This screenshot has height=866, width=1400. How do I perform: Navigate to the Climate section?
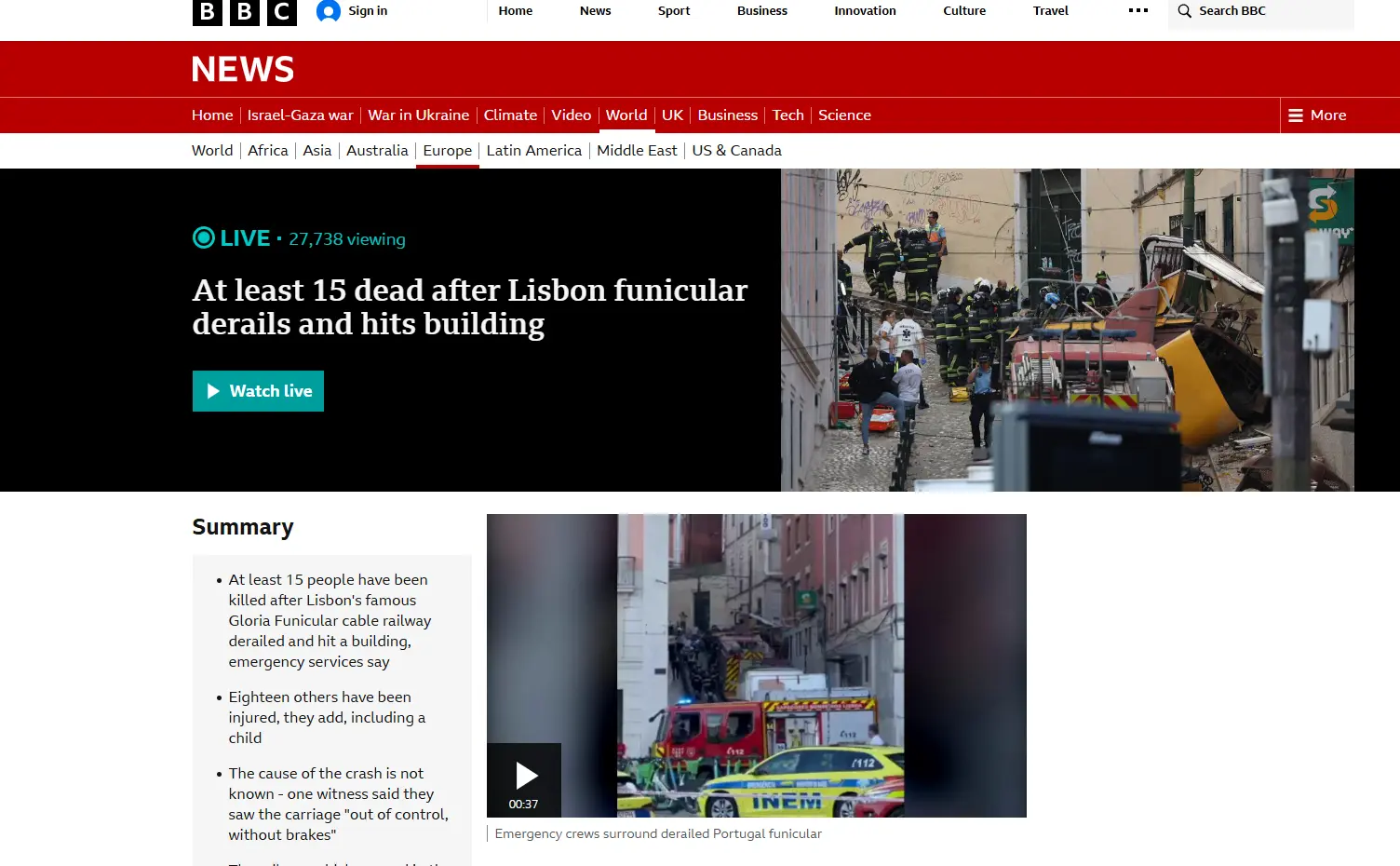510,115
